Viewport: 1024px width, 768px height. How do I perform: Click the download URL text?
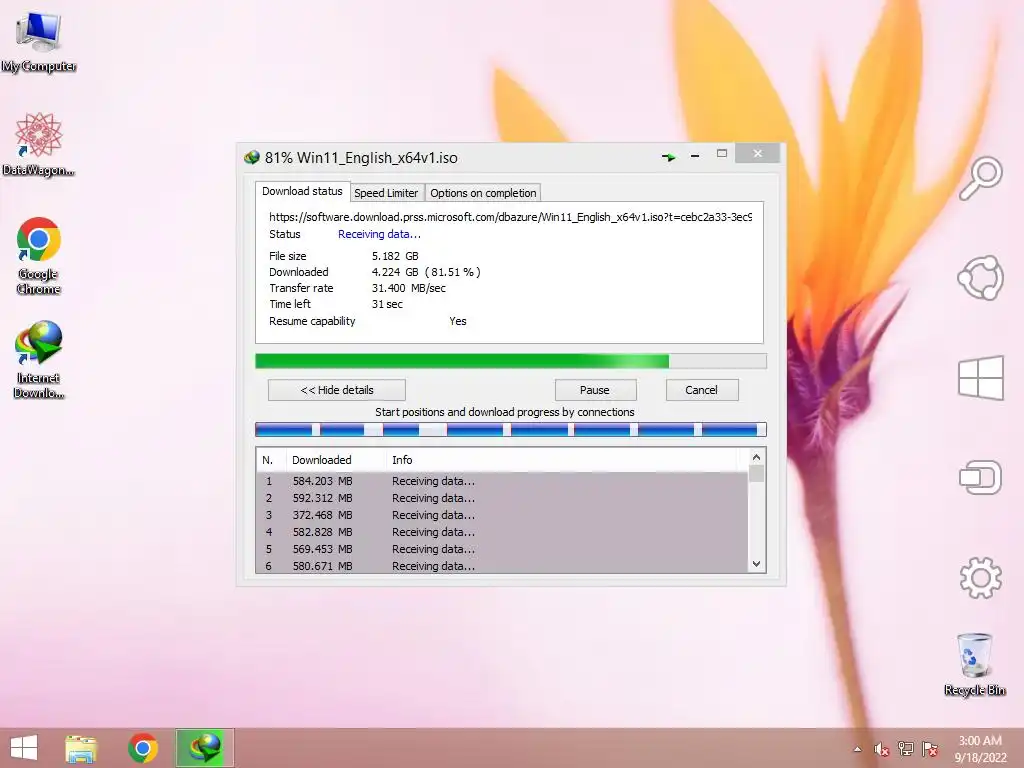511,217
